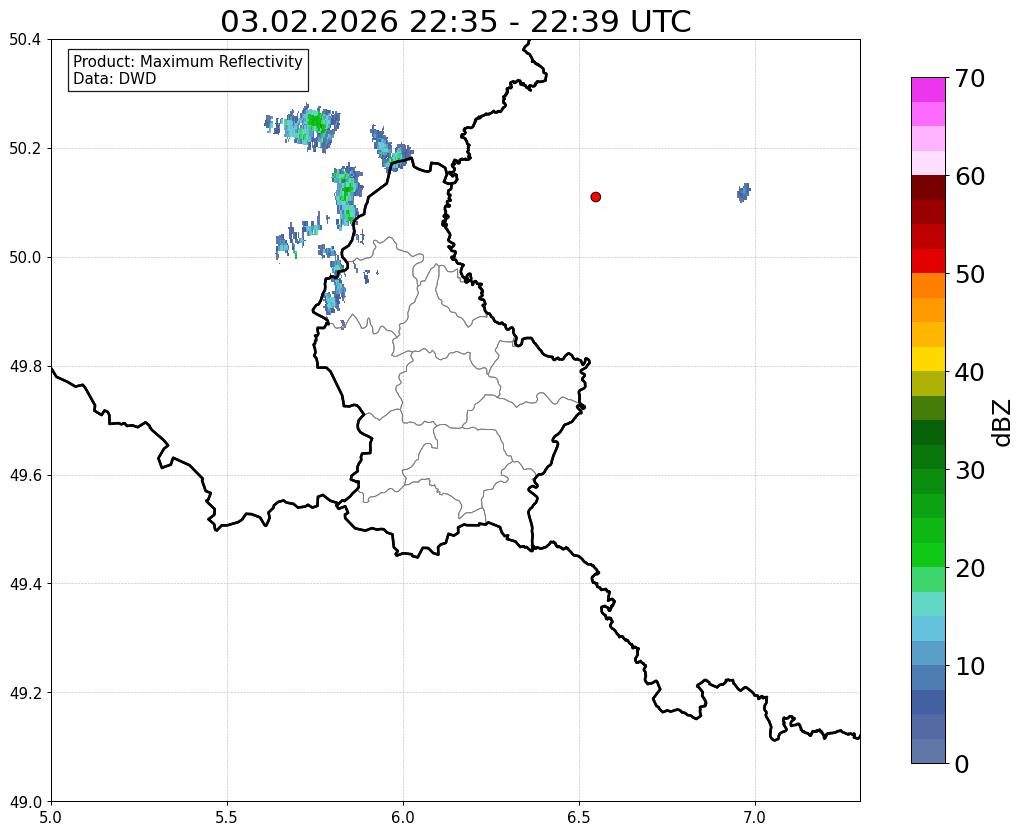This screenshot has height=834, width=1023.
Task: Click the 20 label on the colorbar
Action: pyautogui.click(x=970, y=568)
